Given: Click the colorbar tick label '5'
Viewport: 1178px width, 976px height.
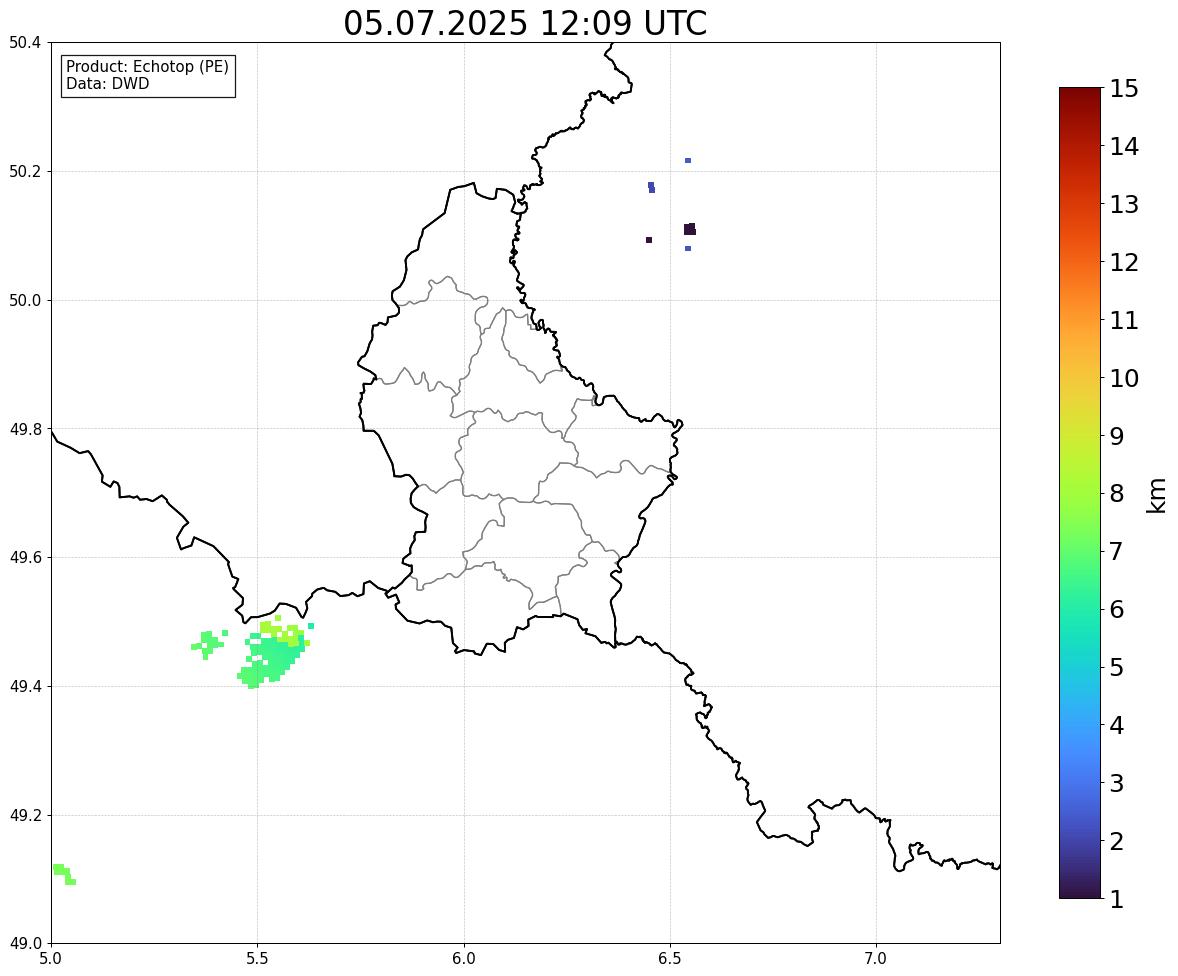Looking at the screenshot, I should (x=1116, y=667).
